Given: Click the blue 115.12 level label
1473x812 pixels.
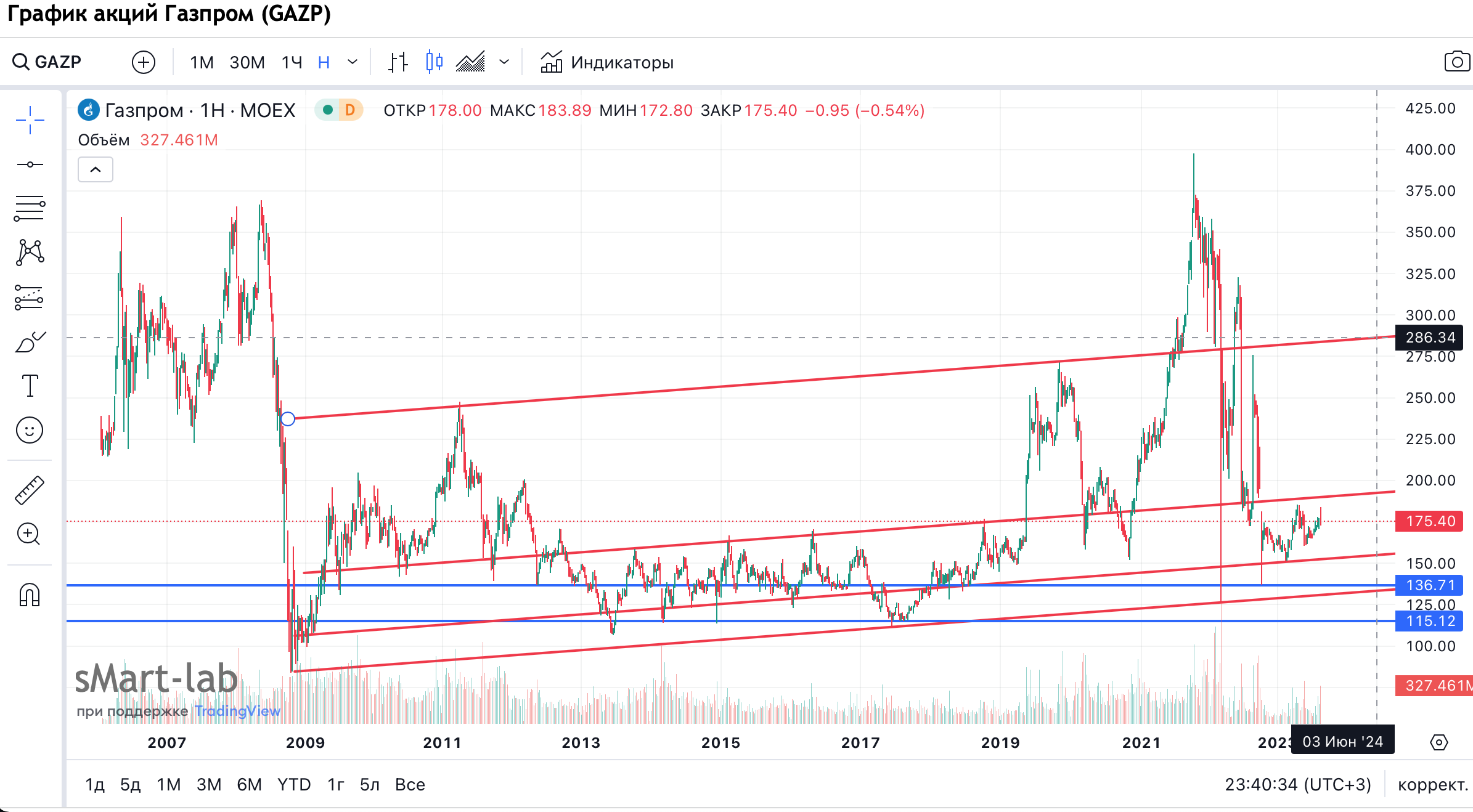Looking at the screenshot, I should pyautogui.click(x=1430, y=621).
